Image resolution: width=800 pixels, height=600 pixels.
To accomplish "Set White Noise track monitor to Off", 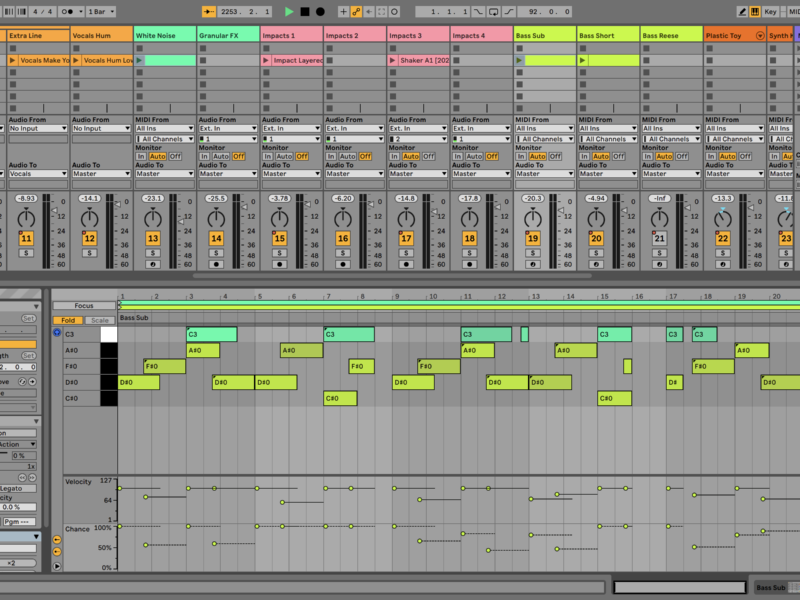I will coord(175,156).
